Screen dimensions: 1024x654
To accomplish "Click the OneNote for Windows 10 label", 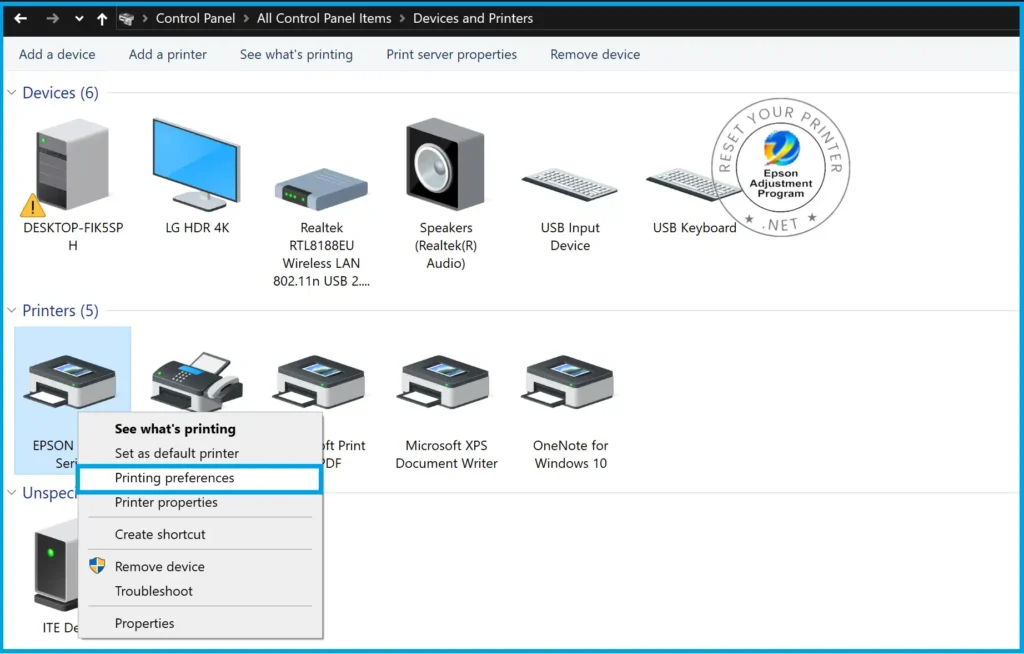I will (x=570, y=454).
